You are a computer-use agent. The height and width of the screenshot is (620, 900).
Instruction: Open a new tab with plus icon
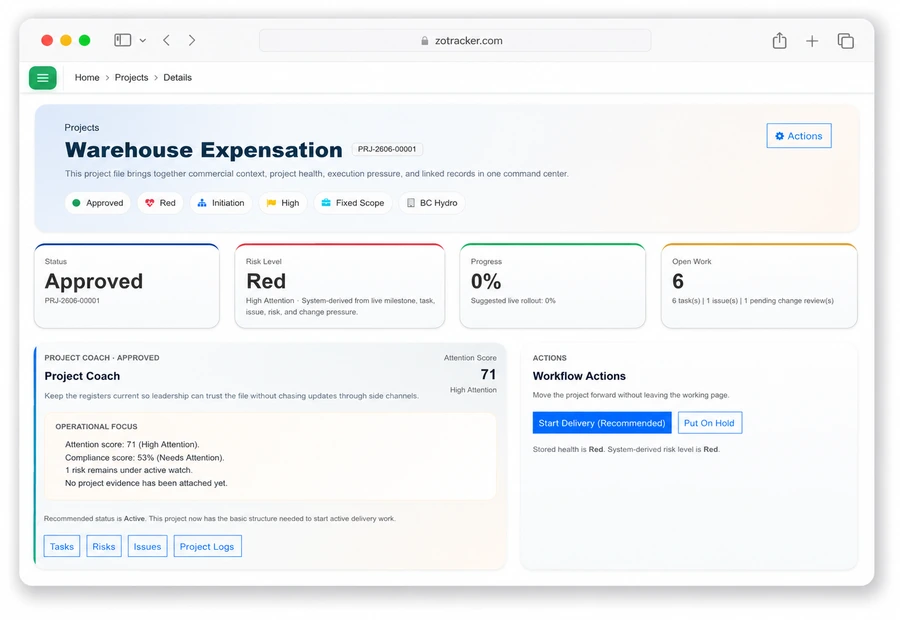tap(812, 41)
